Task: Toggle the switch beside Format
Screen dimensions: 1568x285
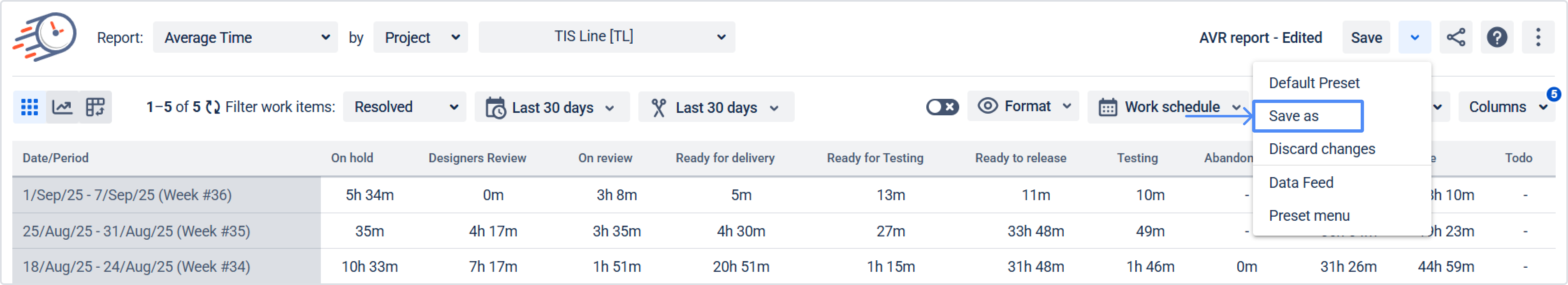Action: [942, 107]
